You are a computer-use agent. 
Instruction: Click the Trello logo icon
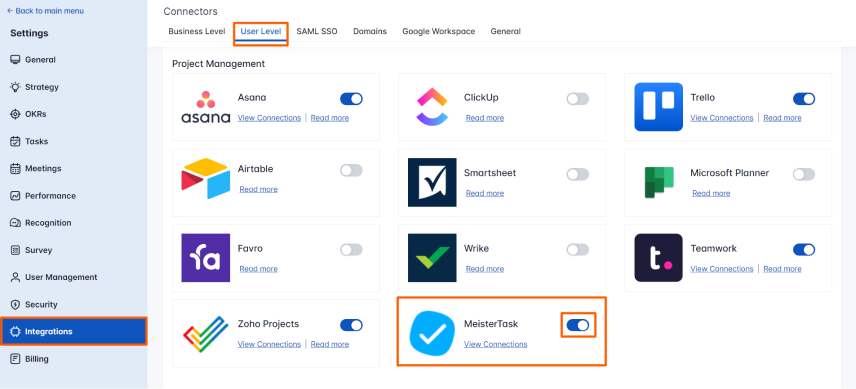click(658, 107)
